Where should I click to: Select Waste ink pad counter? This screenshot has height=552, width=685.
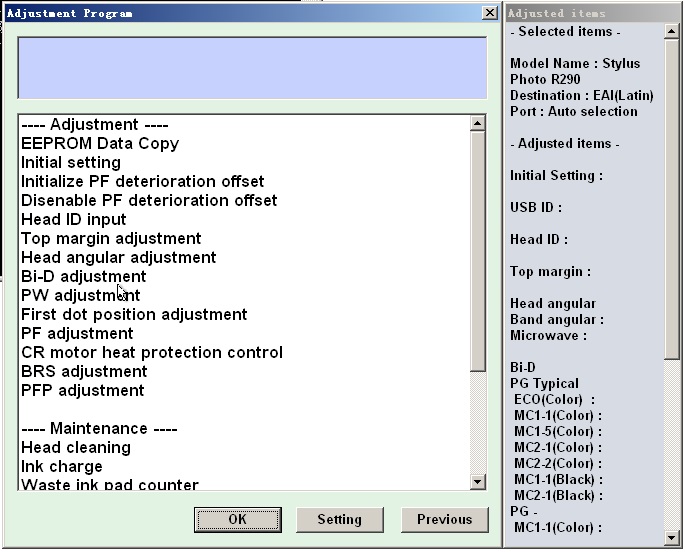[x=110, y=485]
